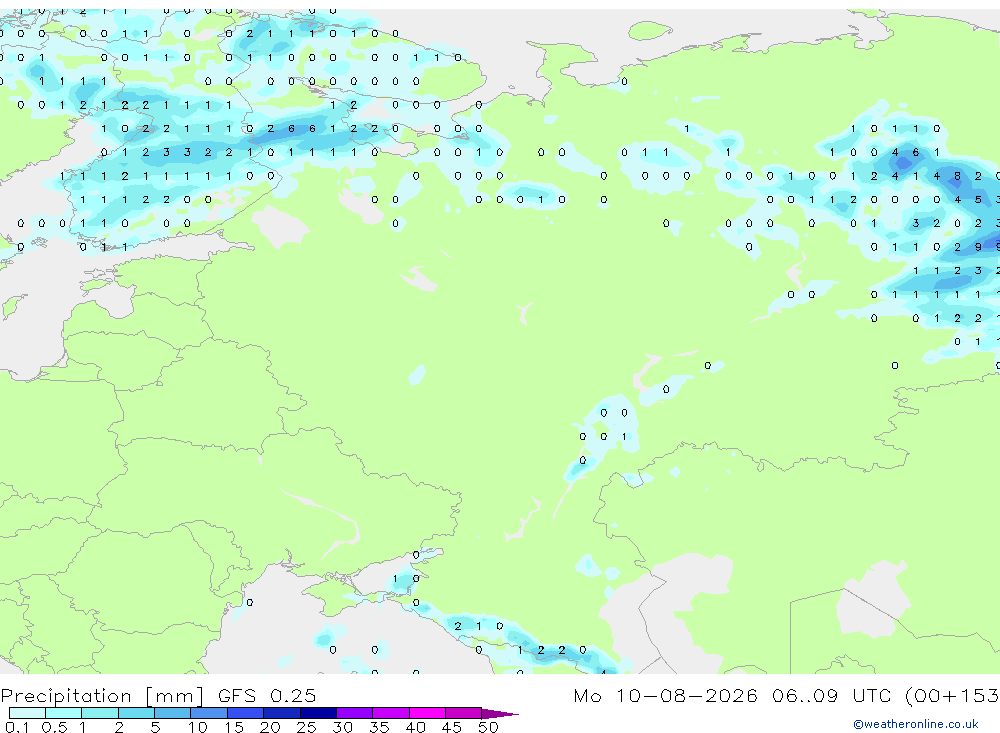Screen dimensions: 1000x733
Task: Click the '30' legend scale label
Action: point(342,727)
